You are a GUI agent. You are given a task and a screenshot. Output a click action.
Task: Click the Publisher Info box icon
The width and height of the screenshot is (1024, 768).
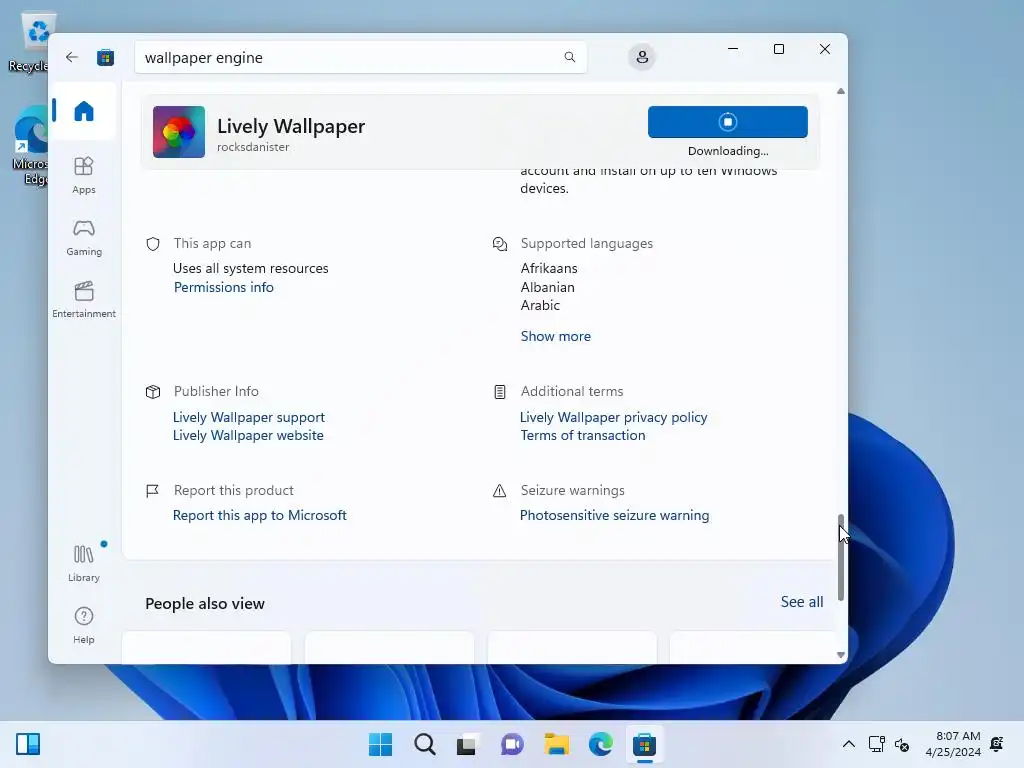pyautogui.click(x=153, y=392)
